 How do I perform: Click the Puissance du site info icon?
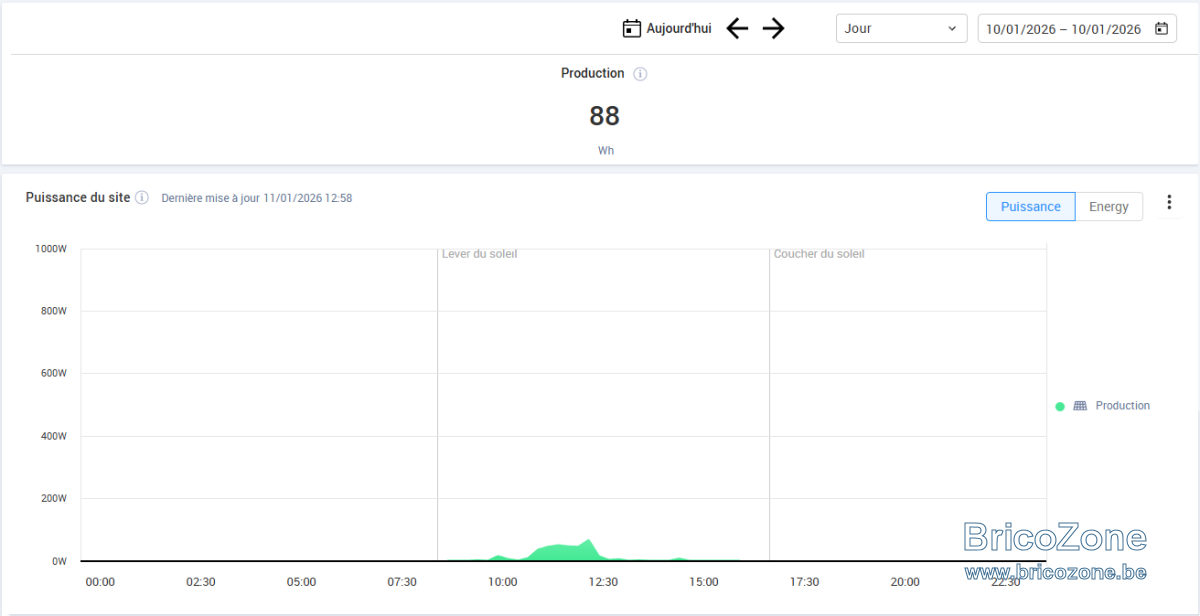click(142, 198)
